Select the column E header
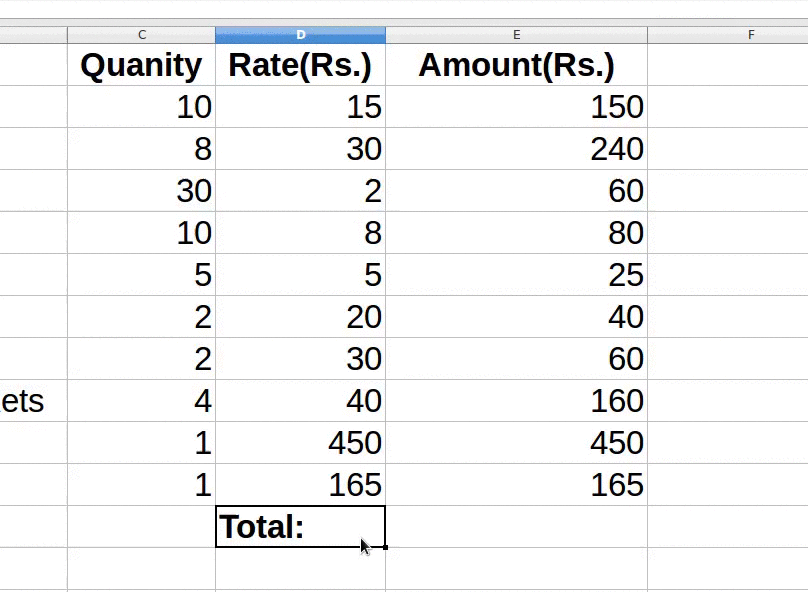This screenshot has height=592, width=808. (516, 35)
